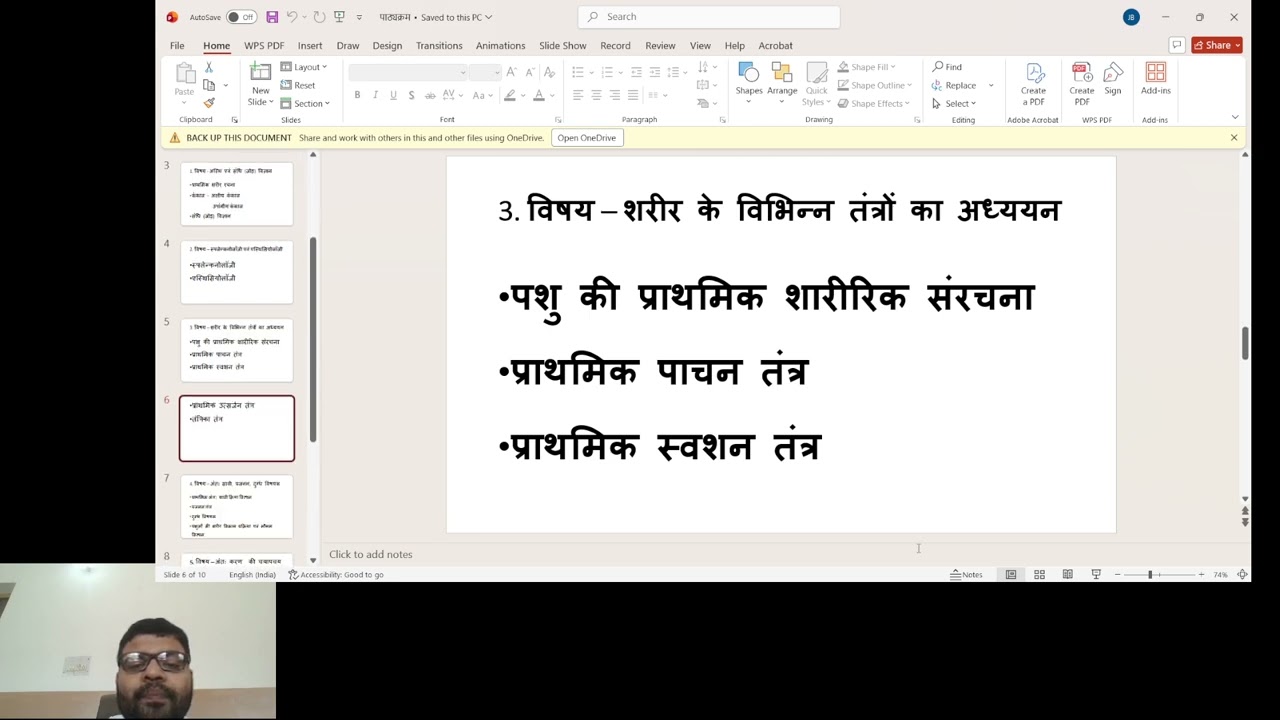Switch to Slide Sorter view icon
The image size is (1280, 720).
coord(1039,574)
